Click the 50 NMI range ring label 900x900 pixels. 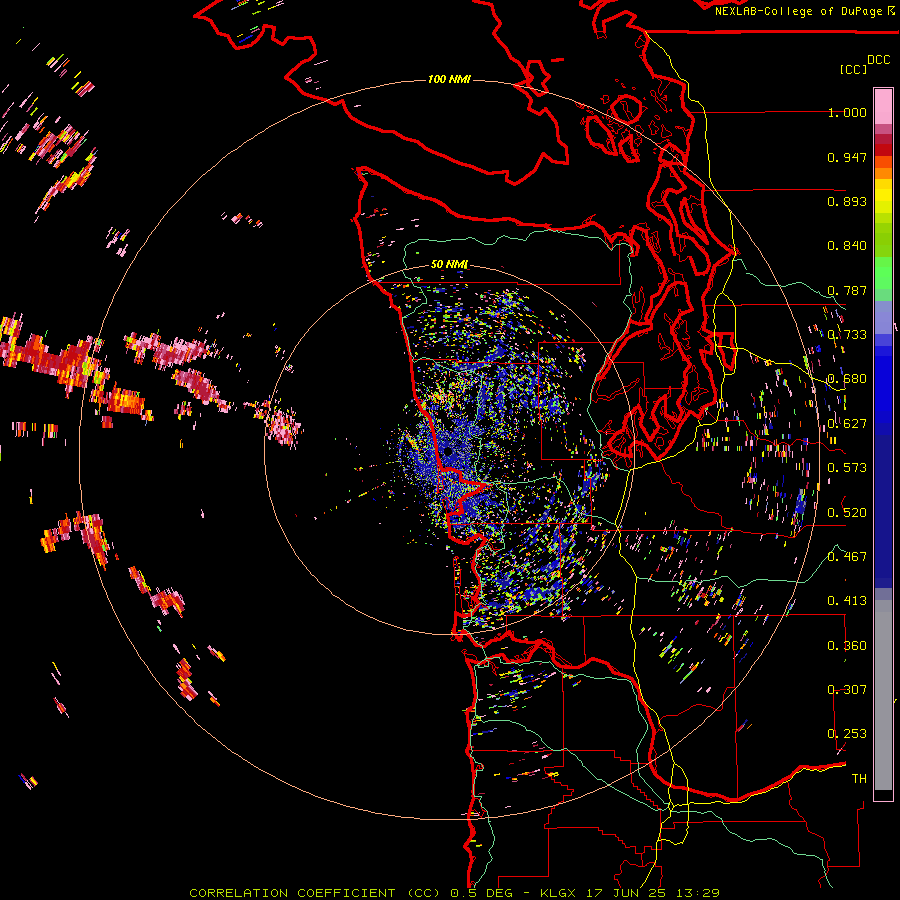[449, 264]
